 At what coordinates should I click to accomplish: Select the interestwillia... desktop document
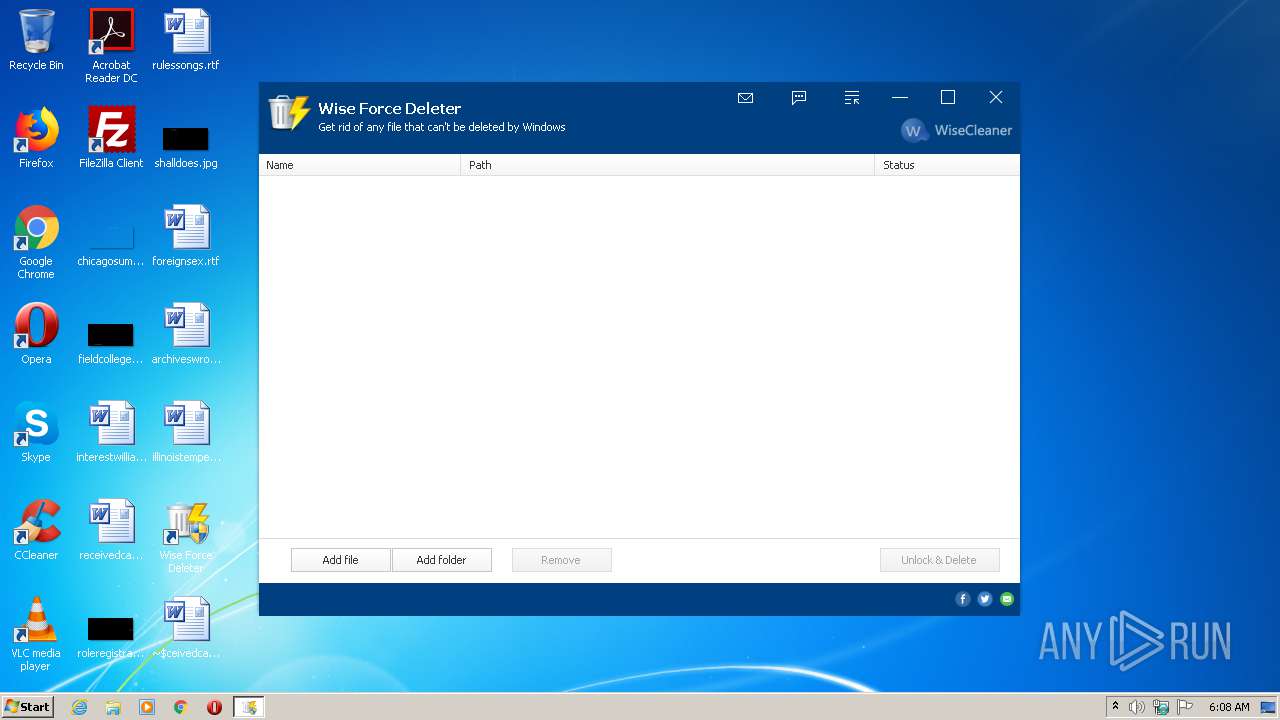click(111, 432)
